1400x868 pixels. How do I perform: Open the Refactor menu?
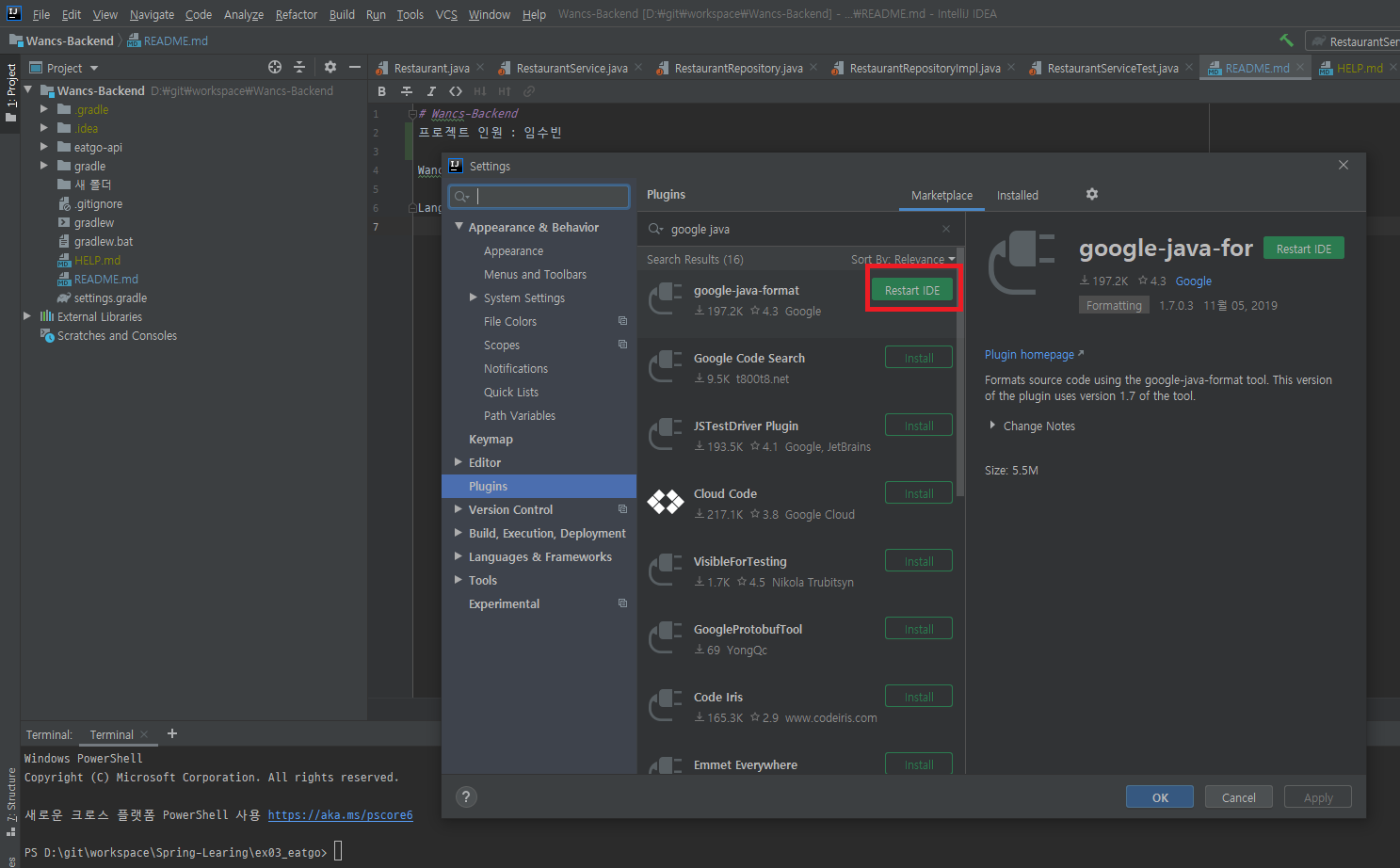click(297, 14)
